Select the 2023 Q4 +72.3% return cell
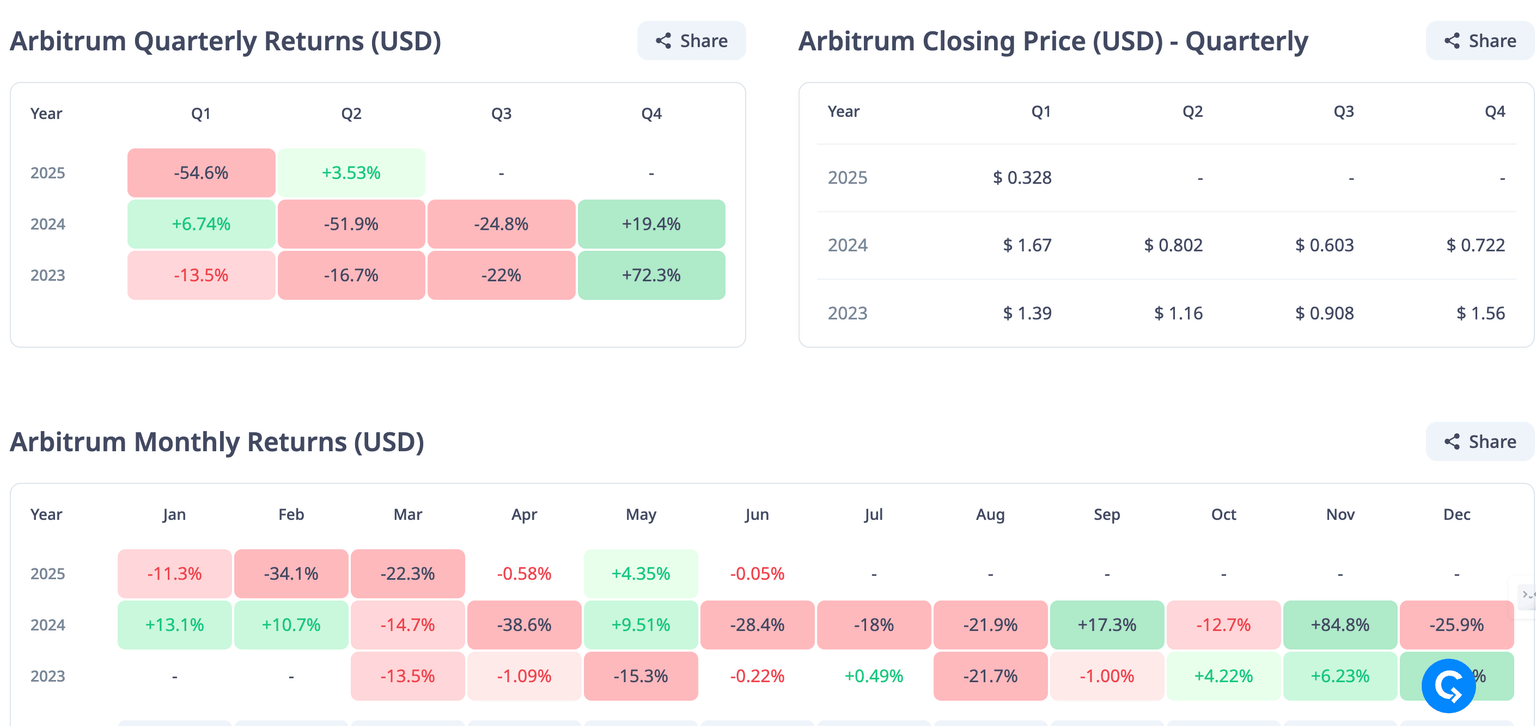Screen dimensions: 1536x726 (651, 275)
